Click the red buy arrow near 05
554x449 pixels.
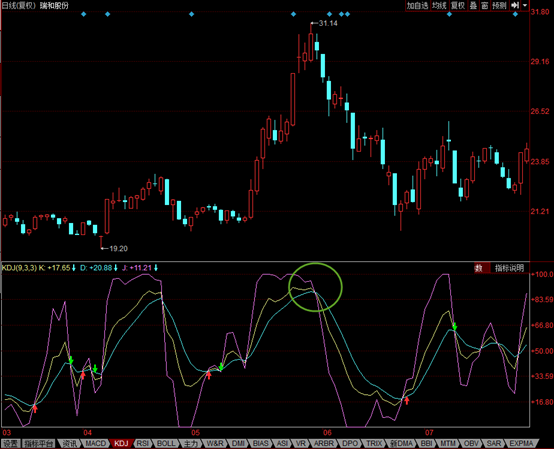(209, 375)
